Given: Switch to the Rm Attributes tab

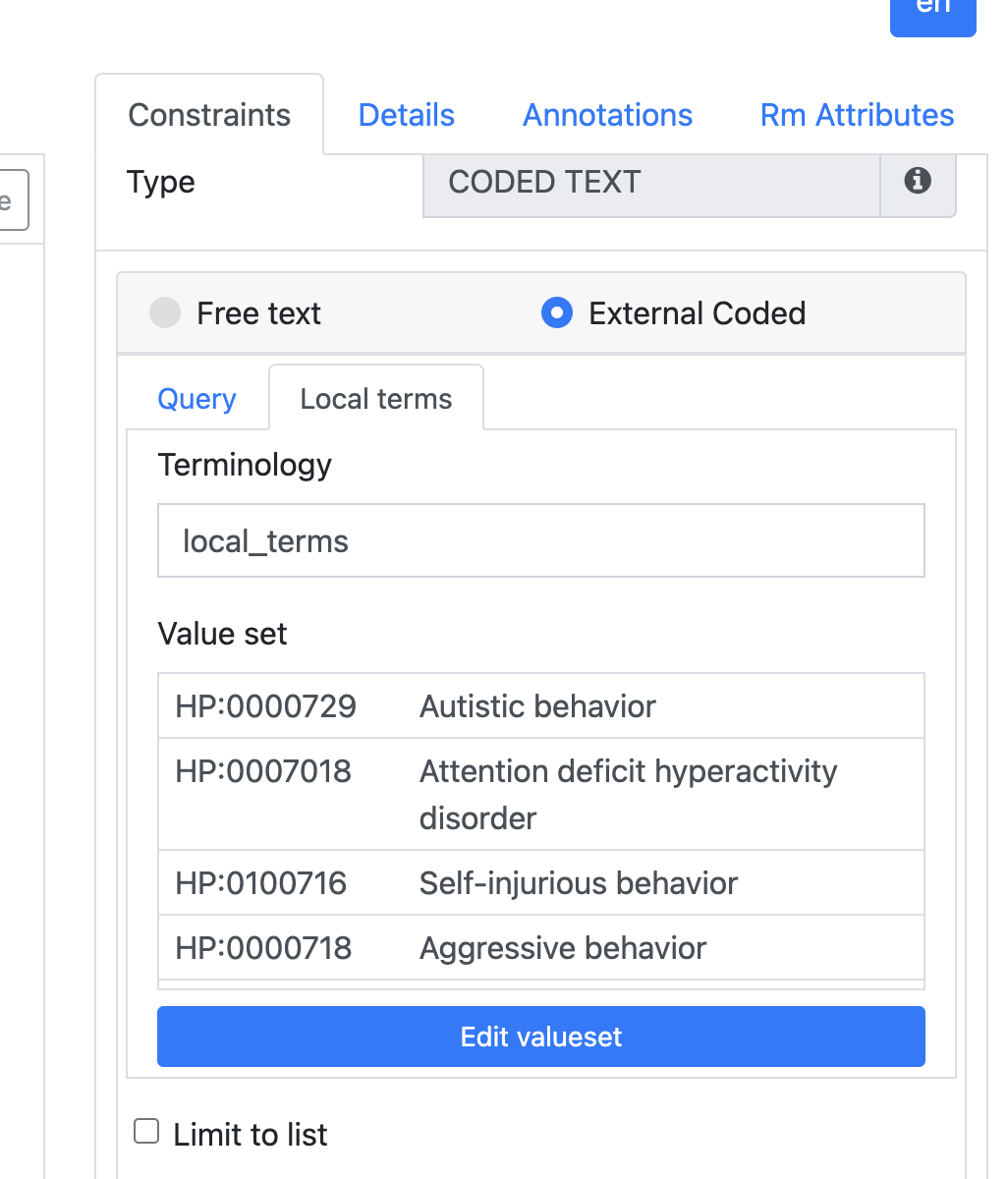Looking at the screenshot, I should tap(856, 114).
